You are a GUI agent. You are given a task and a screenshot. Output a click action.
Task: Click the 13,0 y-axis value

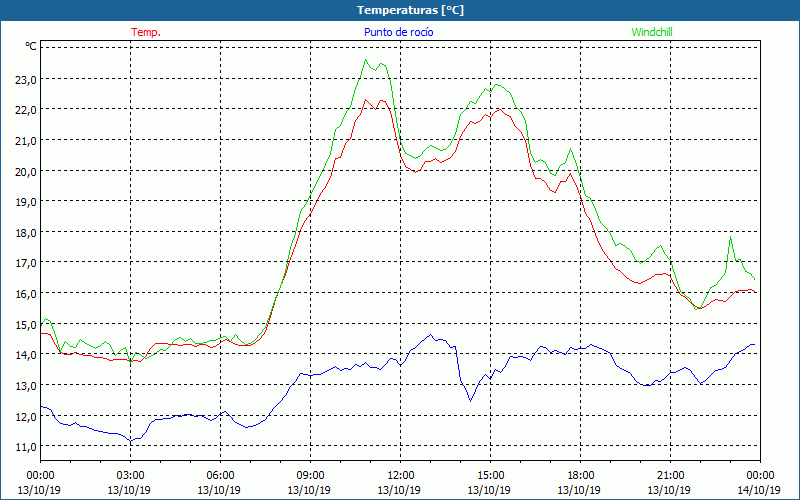coord(26,385)
